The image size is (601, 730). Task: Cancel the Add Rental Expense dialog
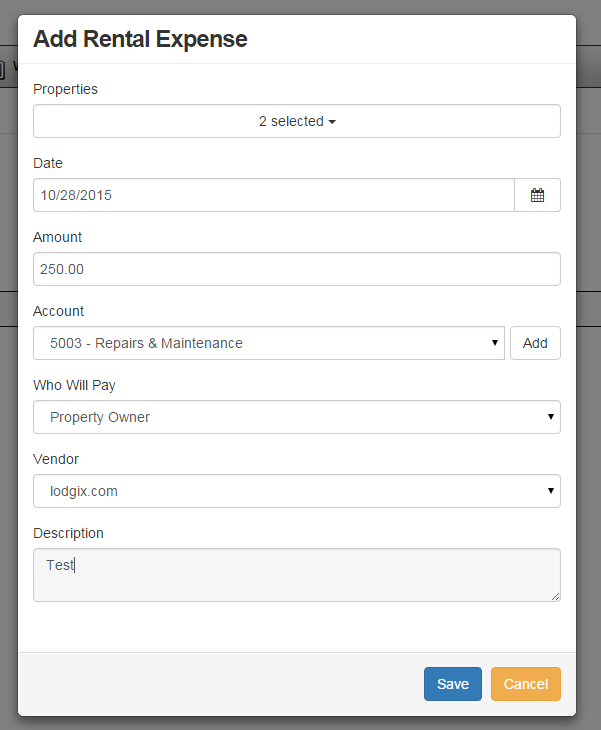coord(525,684)
